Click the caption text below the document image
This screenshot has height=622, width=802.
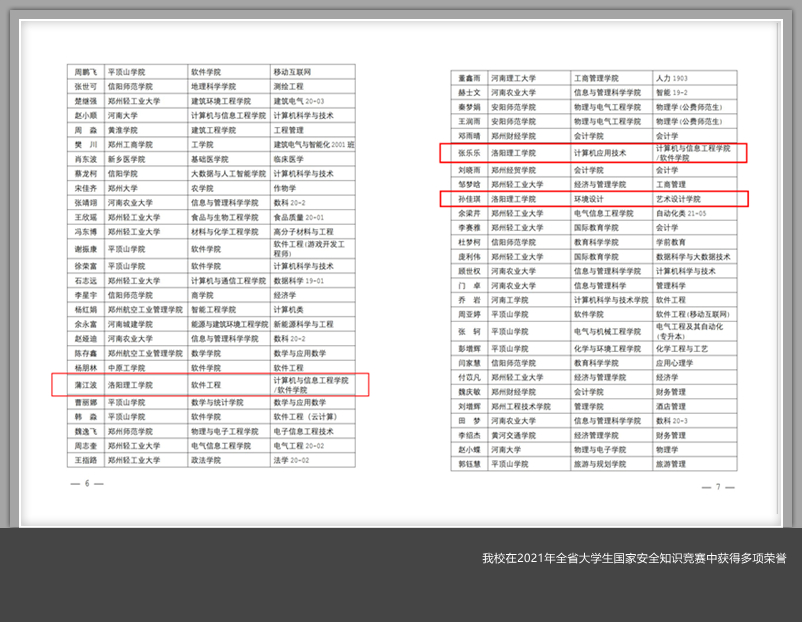[633, 558]
